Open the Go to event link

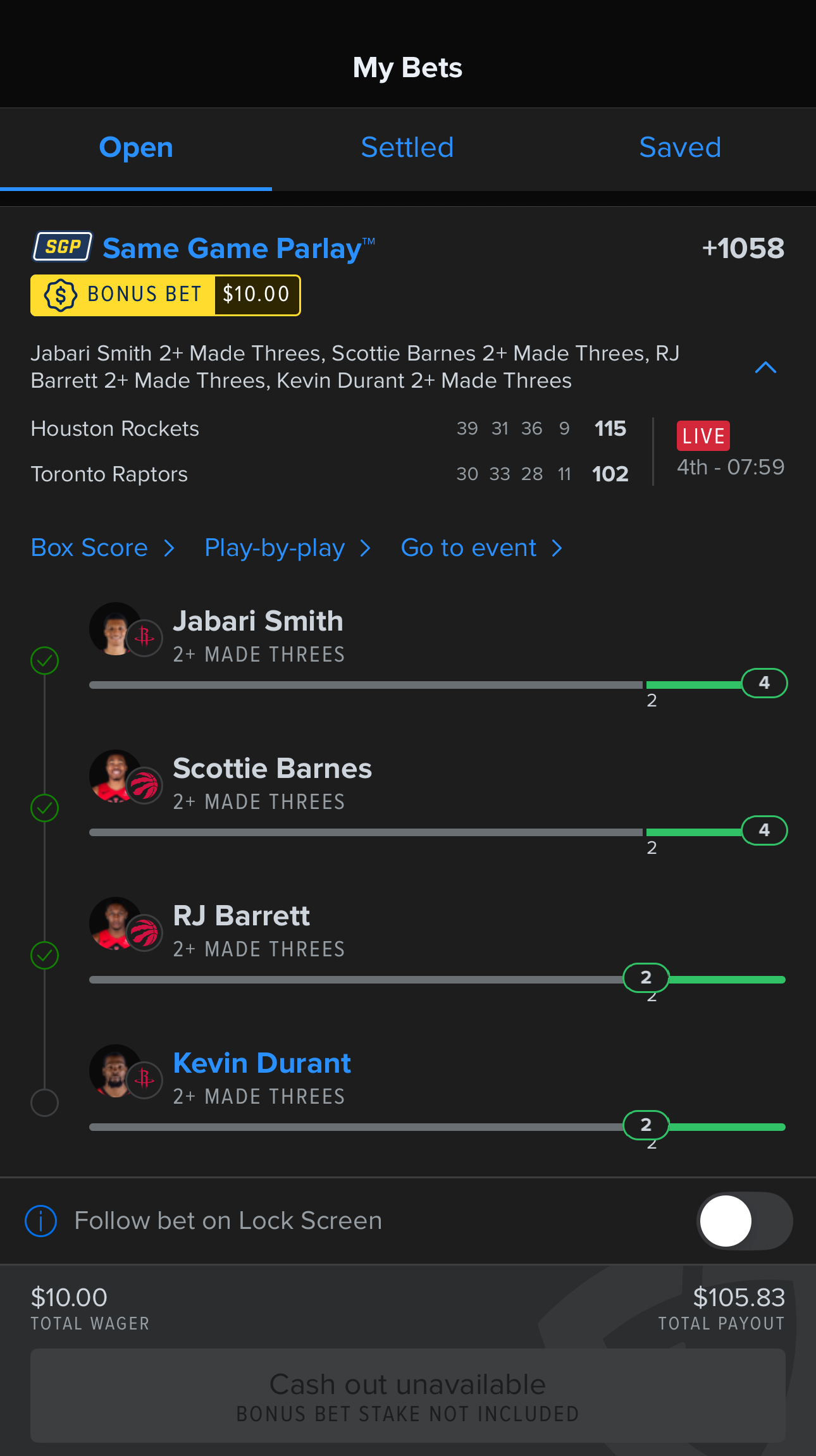(481, 548)
